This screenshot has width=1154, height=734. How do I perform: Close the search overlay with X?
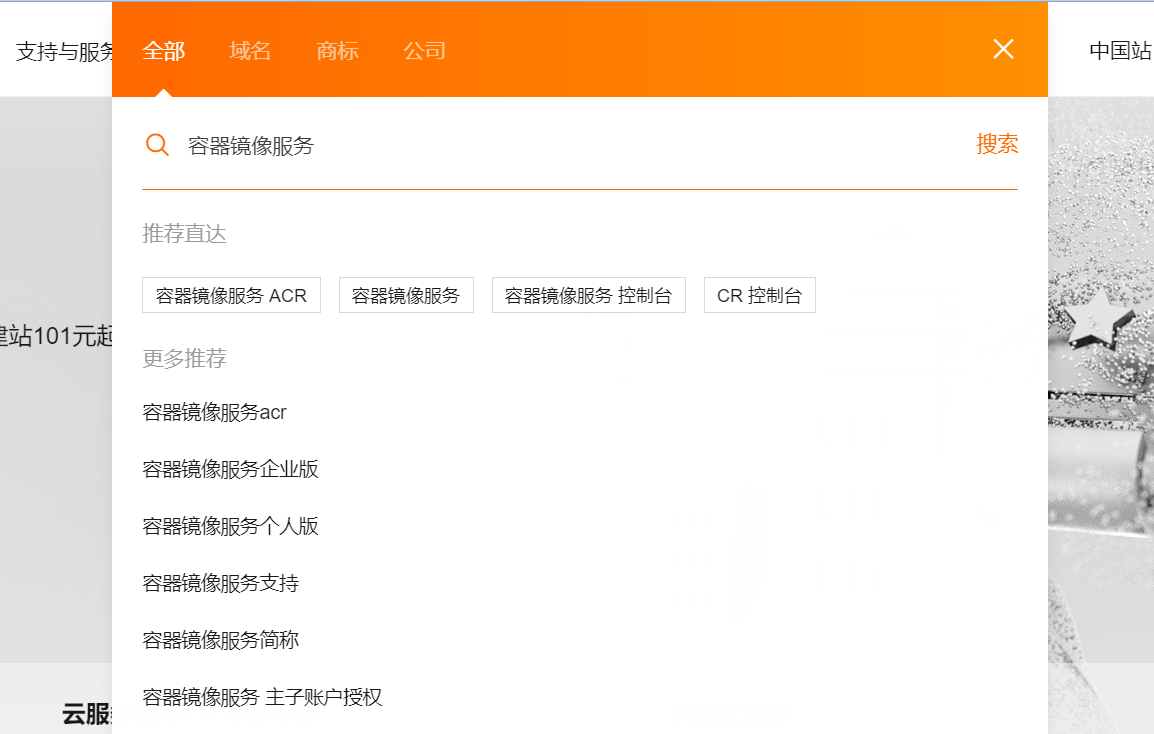click(x=1003, y=49)
